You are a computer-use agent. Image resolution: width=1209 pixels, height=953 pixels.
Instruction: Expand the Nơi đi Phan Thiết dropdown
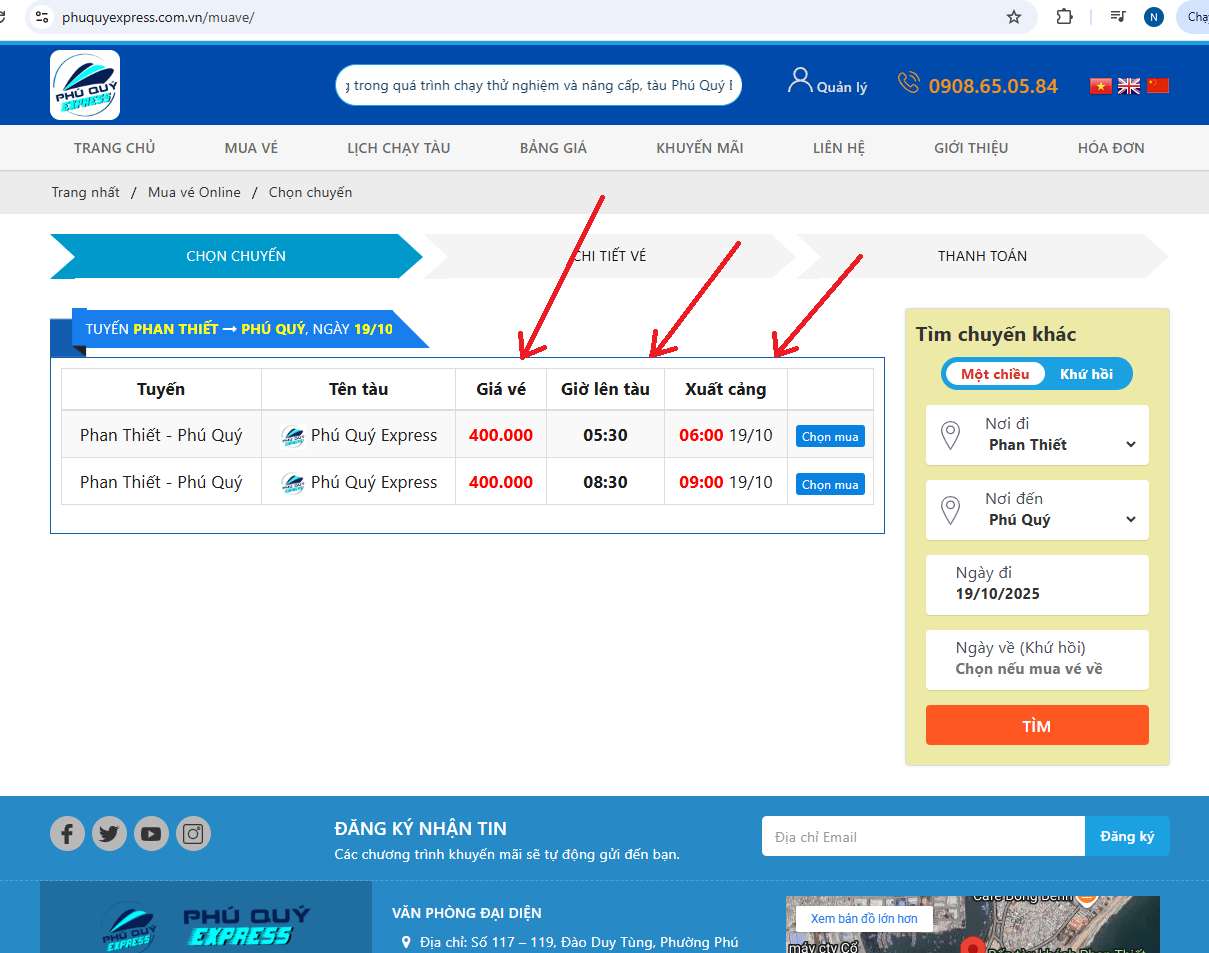click(x=1037, y=435)
